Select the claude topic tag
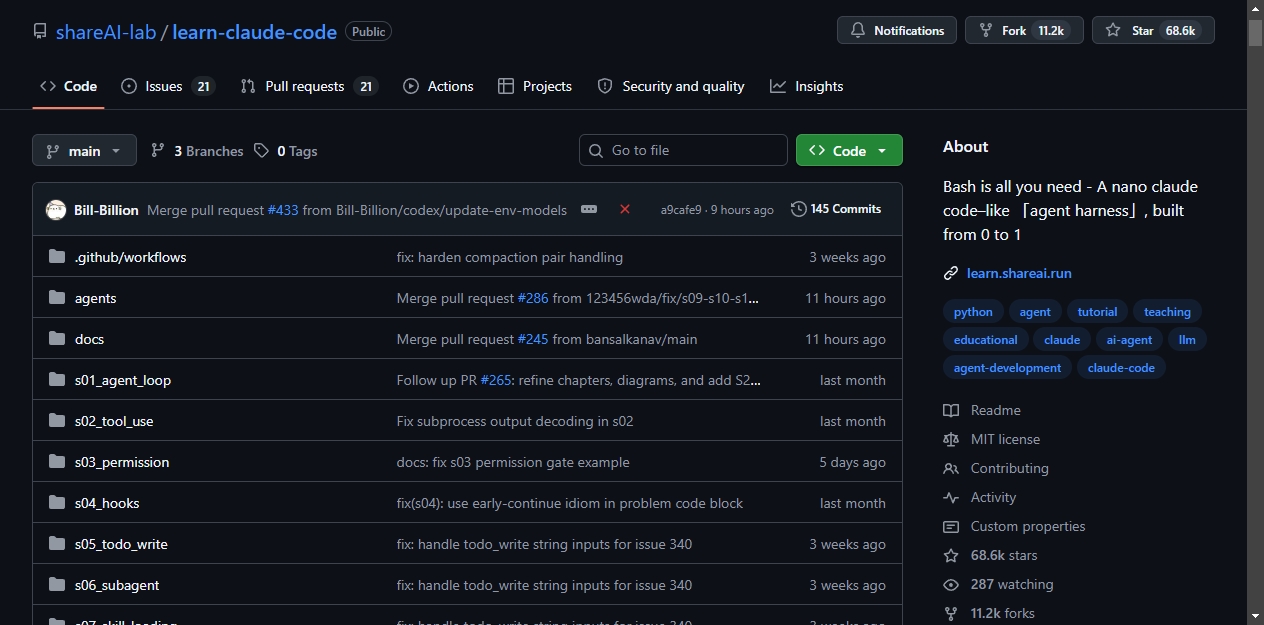 [x=1061, y=340]
